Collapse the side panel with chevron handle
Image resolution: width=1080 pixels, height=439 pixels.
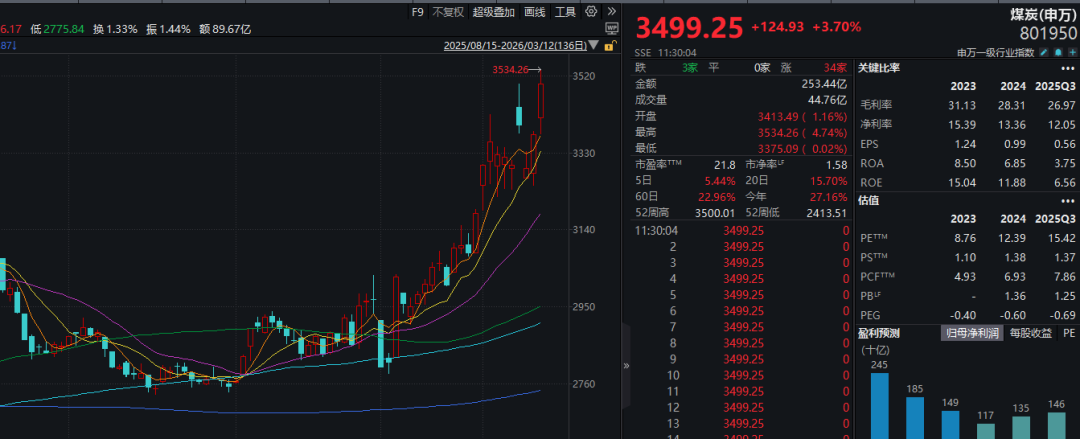pyautogui.click(x=626, y=366)
